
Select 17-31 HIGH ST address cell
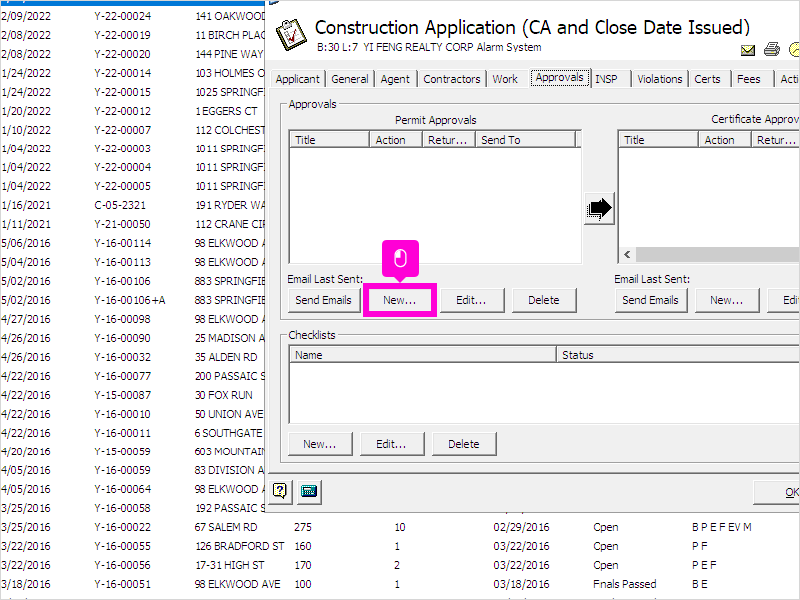[x=230, y=565]
